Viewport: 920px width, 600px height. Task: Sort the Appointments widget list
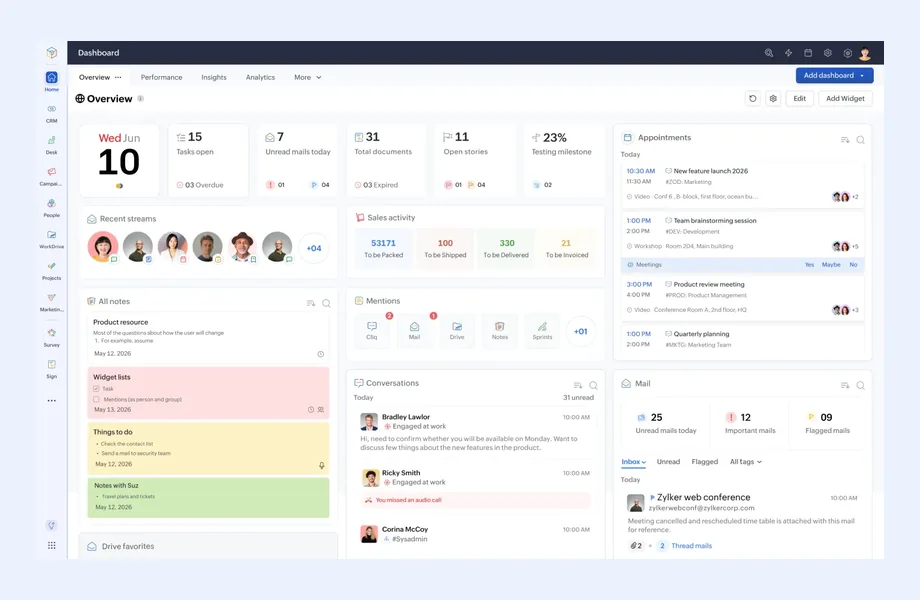(845, 140)
